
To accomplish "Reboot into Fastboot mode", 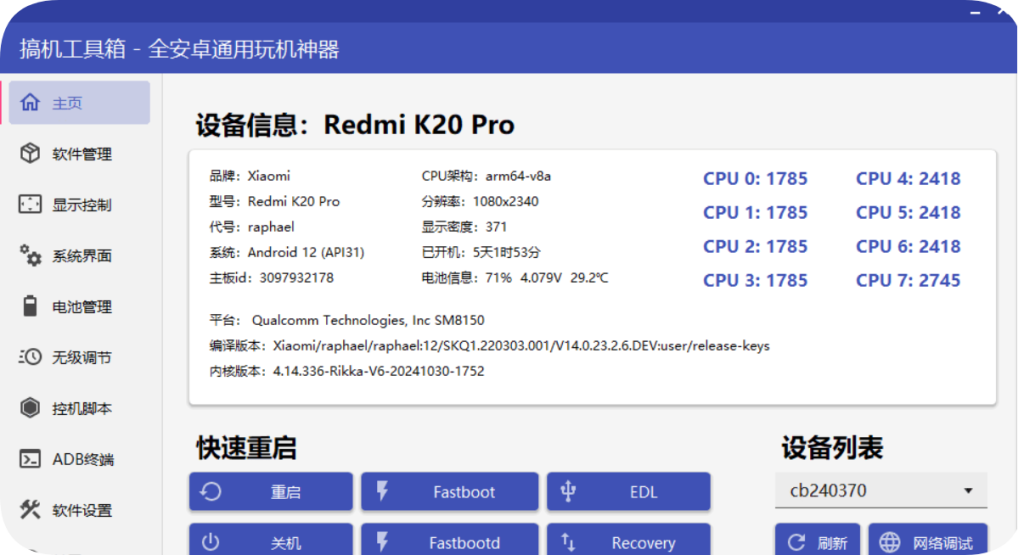I will pyautogui.click(x=450, y=492).
